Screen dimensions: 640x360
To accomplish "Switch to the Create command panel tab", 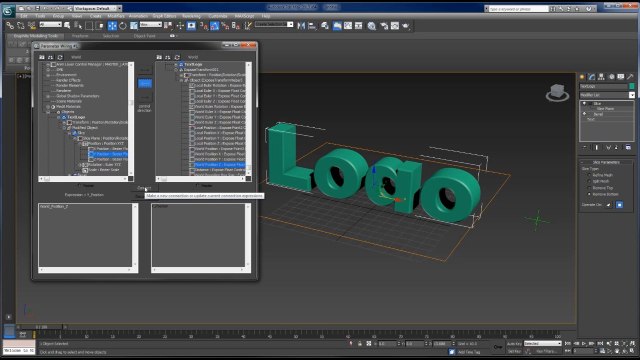I will pos(582,77).
